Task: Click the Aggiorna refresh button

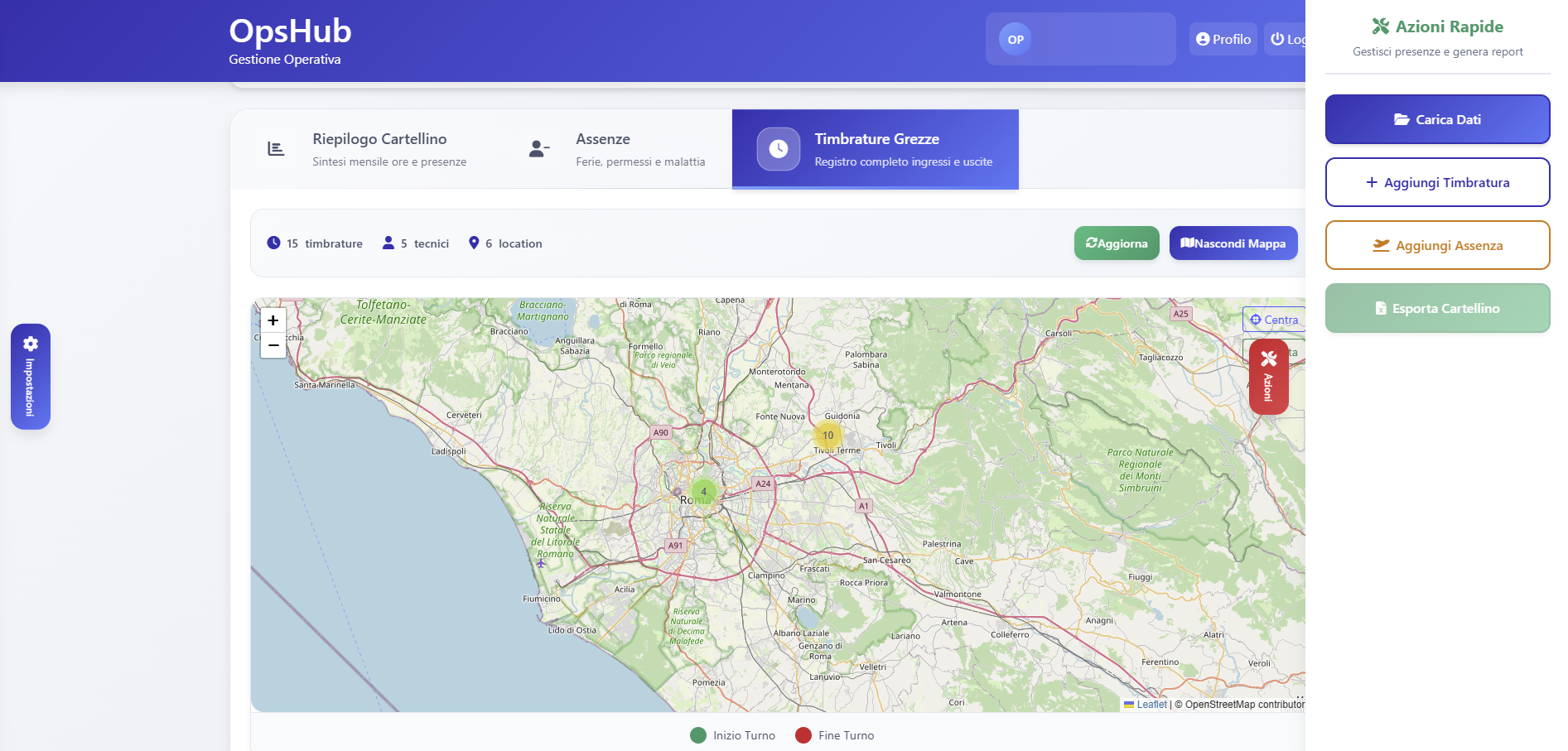Action: tap(1117, 243)
